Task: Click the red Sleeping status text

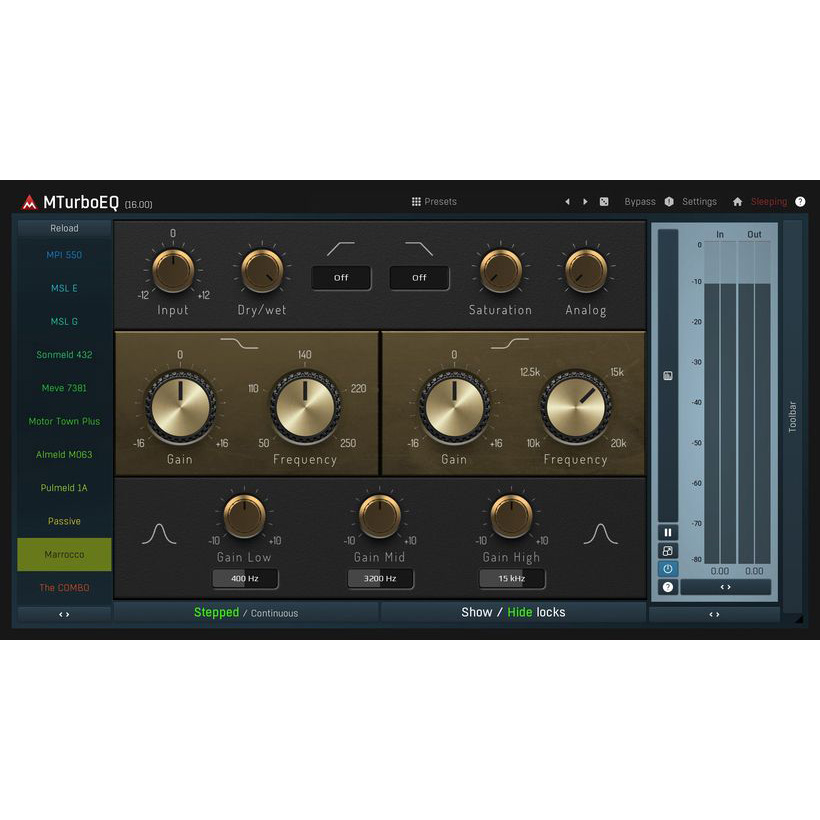Action: pos(769,202)
